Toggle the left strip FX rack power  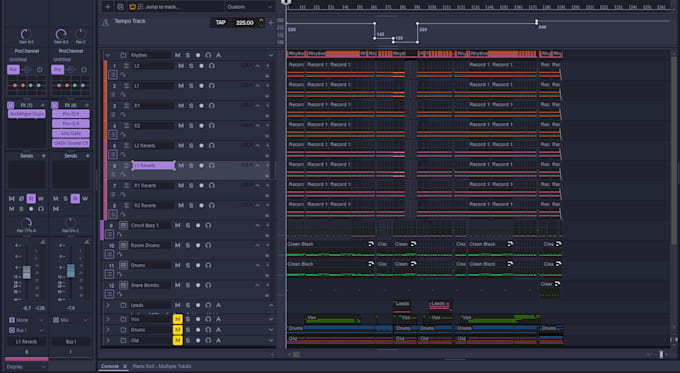[x=11, y=105]
